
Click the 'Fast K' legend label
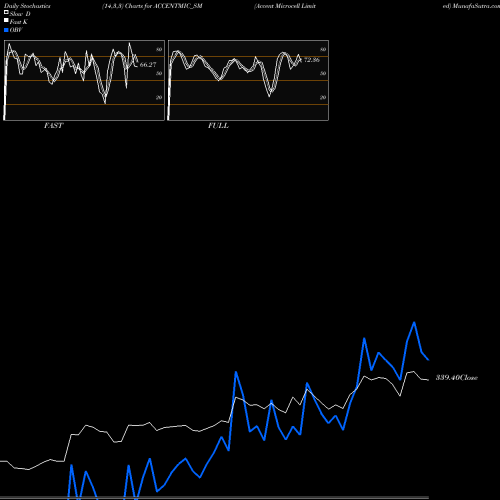click(x=19, y=22)
